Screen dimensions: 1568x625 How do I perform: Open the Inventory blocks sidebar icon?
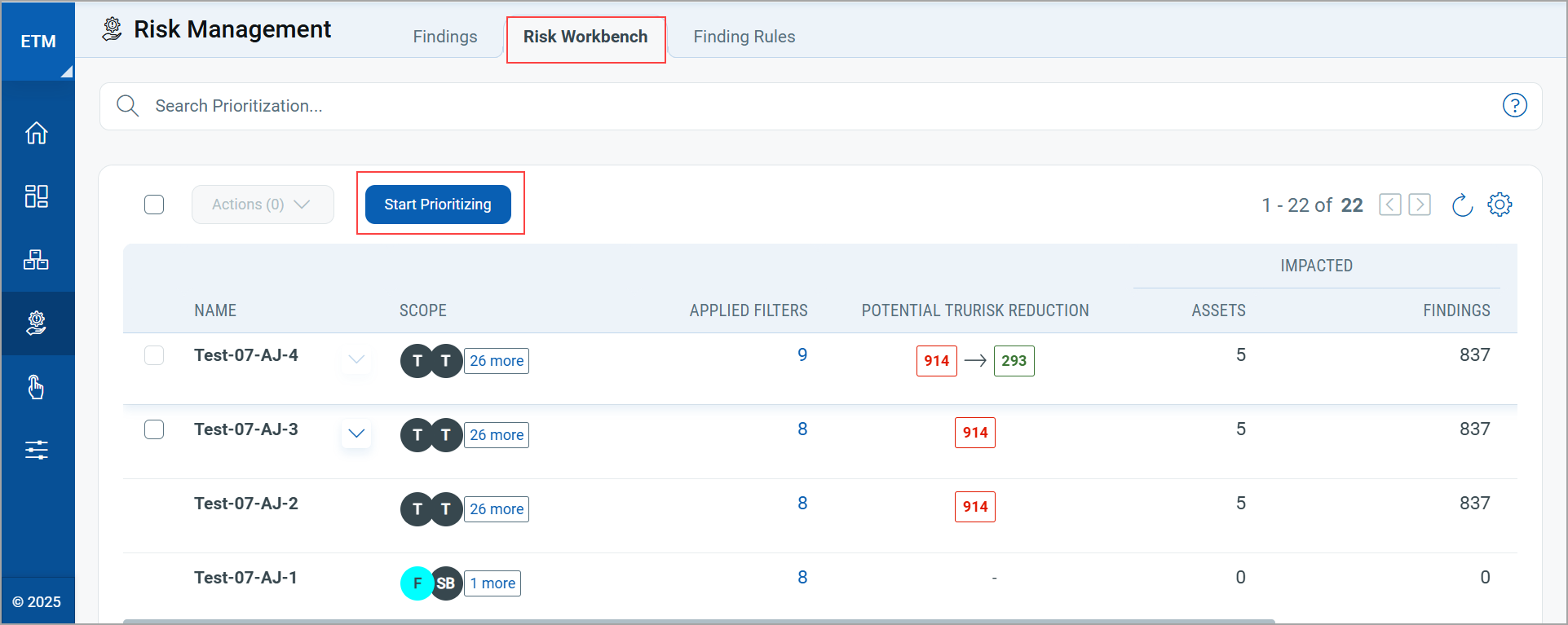pyautogui.click(x=37, y=260)
